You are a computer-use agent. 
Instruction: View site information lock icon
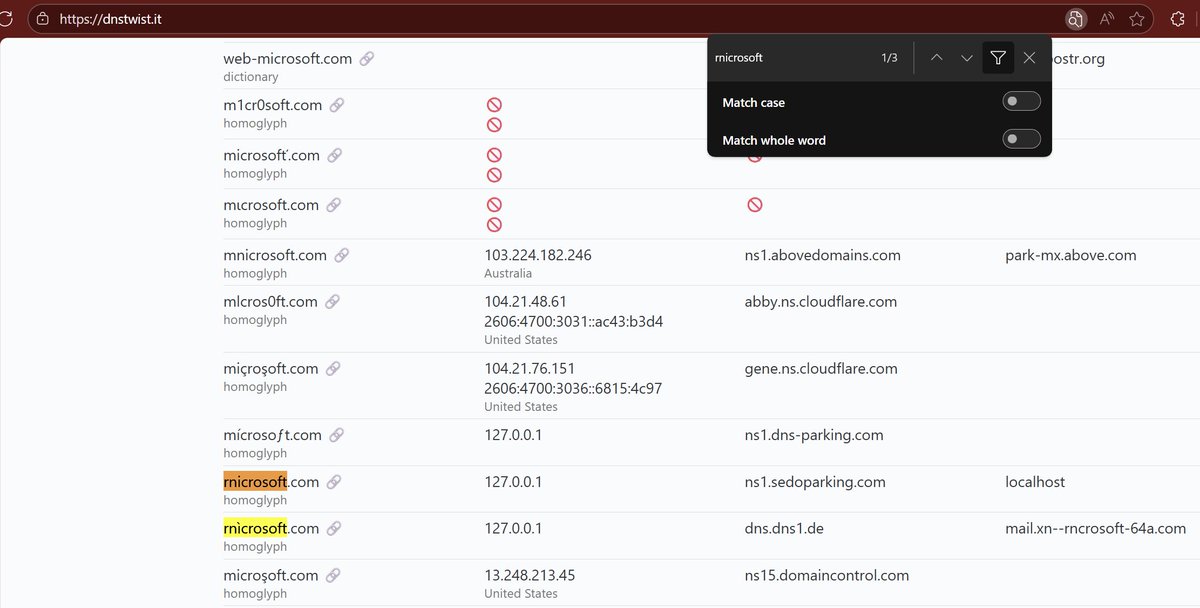coord(41,19)
